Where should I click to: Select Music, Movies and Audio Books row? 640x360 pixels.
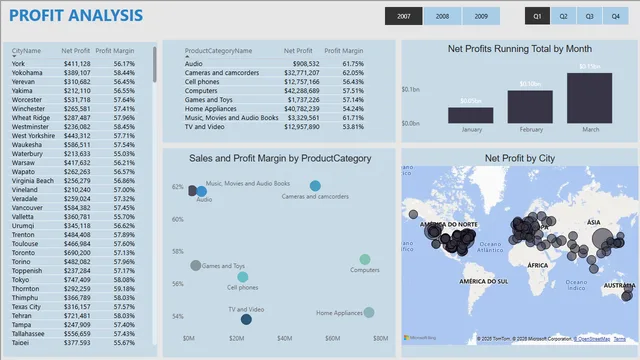[274, 118]
